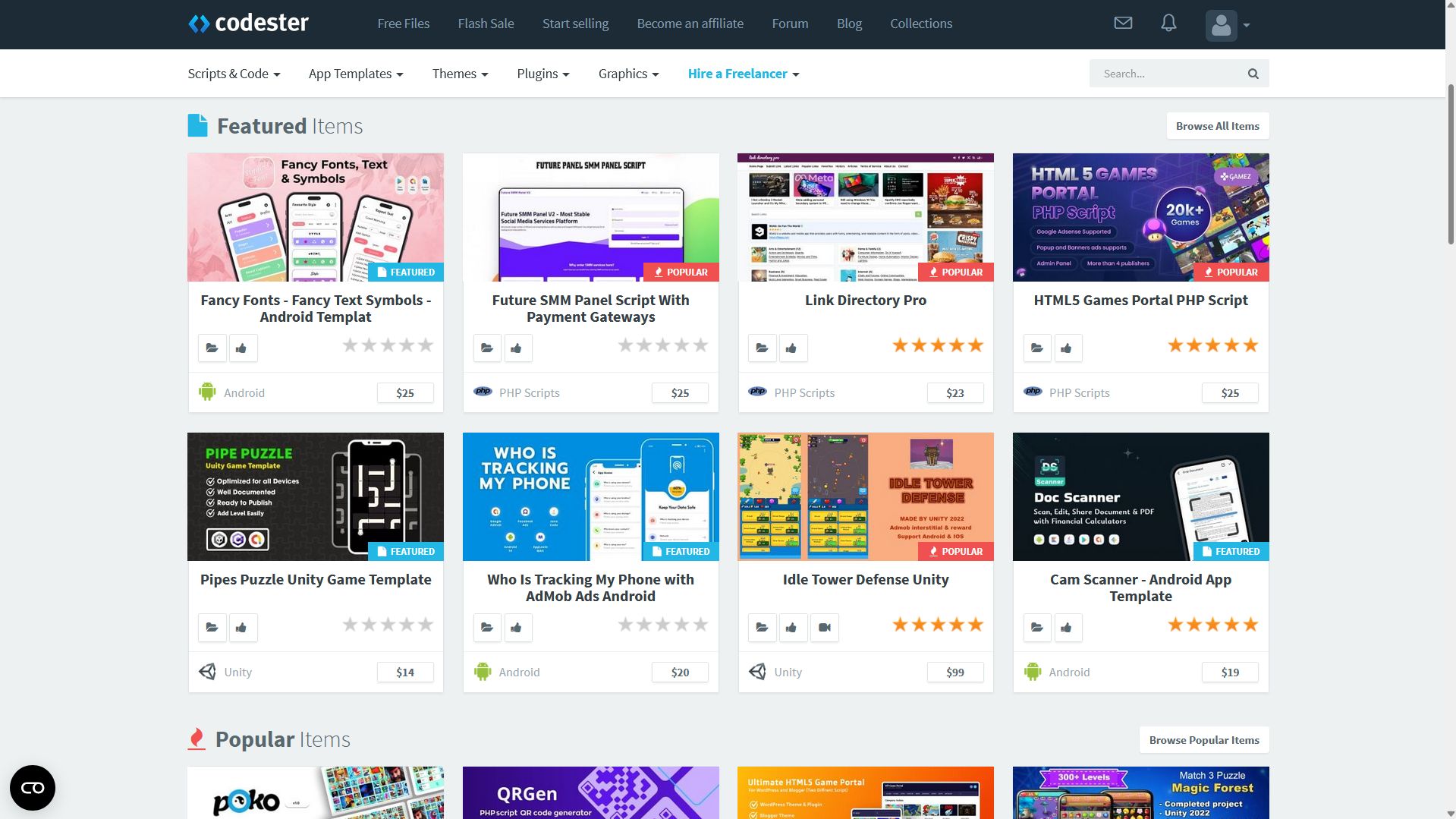Click the Browse All Items button

pos(1217,125)
